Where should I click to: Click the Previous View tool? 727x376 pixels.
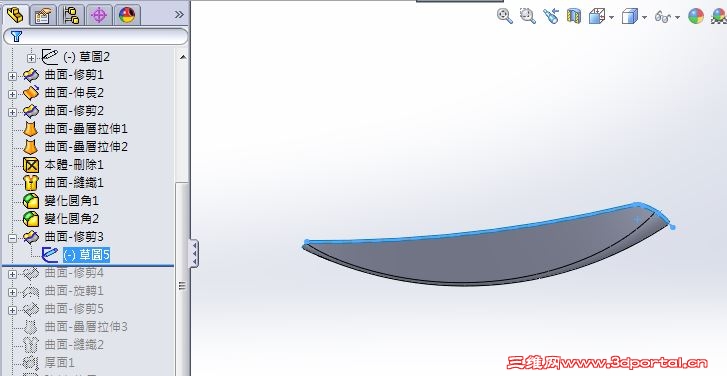551,16
